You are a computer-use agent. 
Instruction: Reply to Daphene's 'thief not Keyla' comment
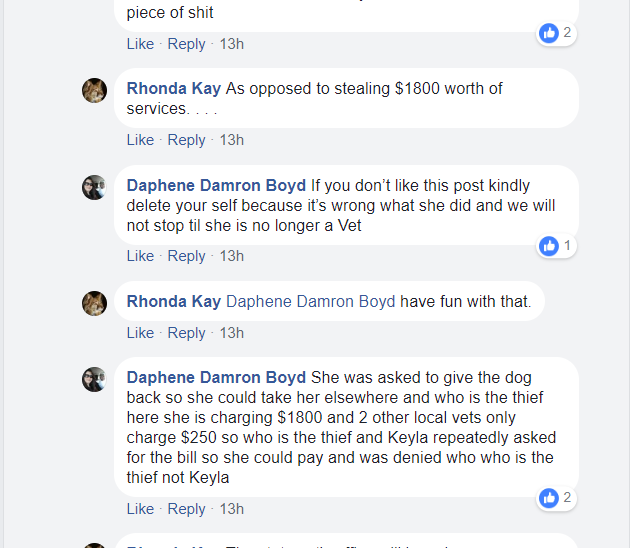tap(186, 509)
